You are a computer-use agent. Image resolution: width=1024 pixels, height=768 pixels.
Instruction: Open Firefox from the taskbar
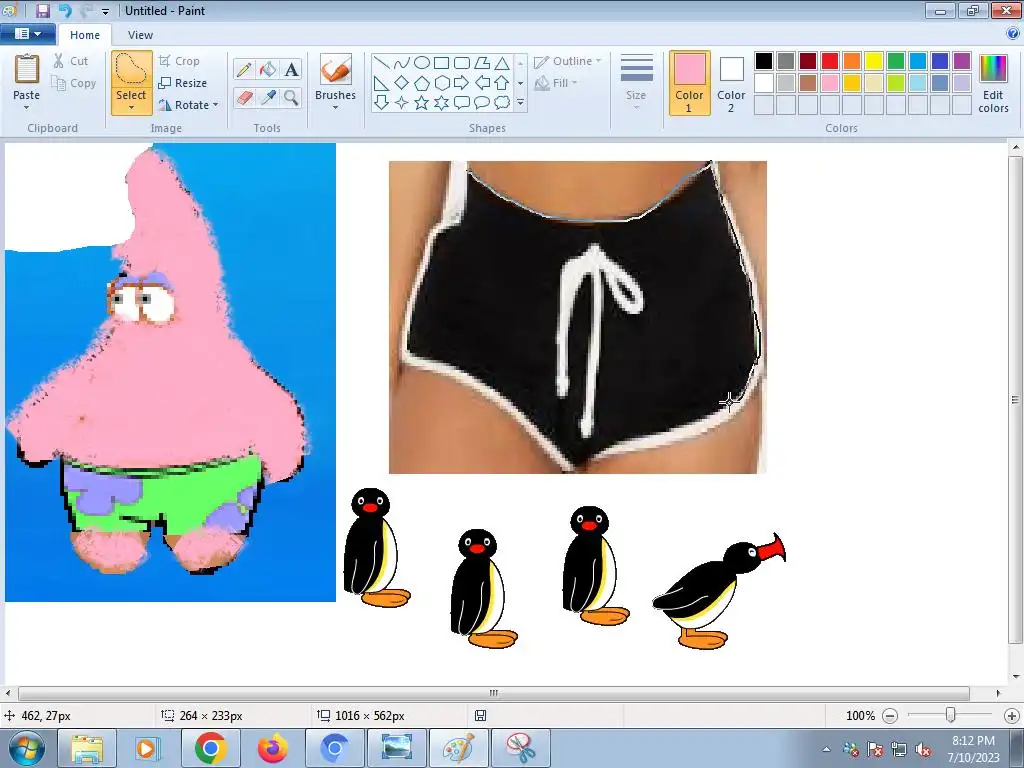click(x=272, y=748)
